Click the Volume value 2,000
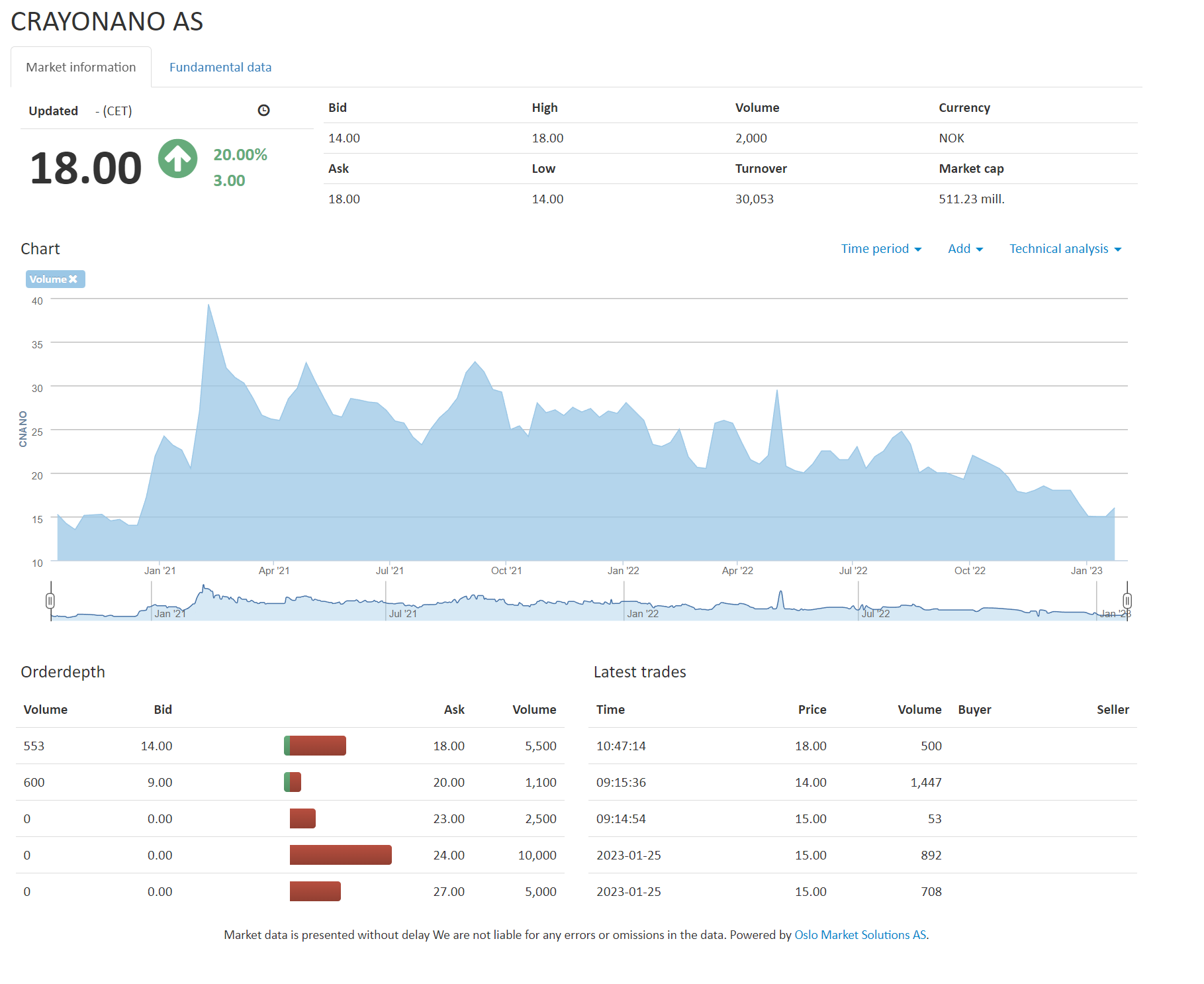Screen dimensions: 1204x984 click(751, 138)
